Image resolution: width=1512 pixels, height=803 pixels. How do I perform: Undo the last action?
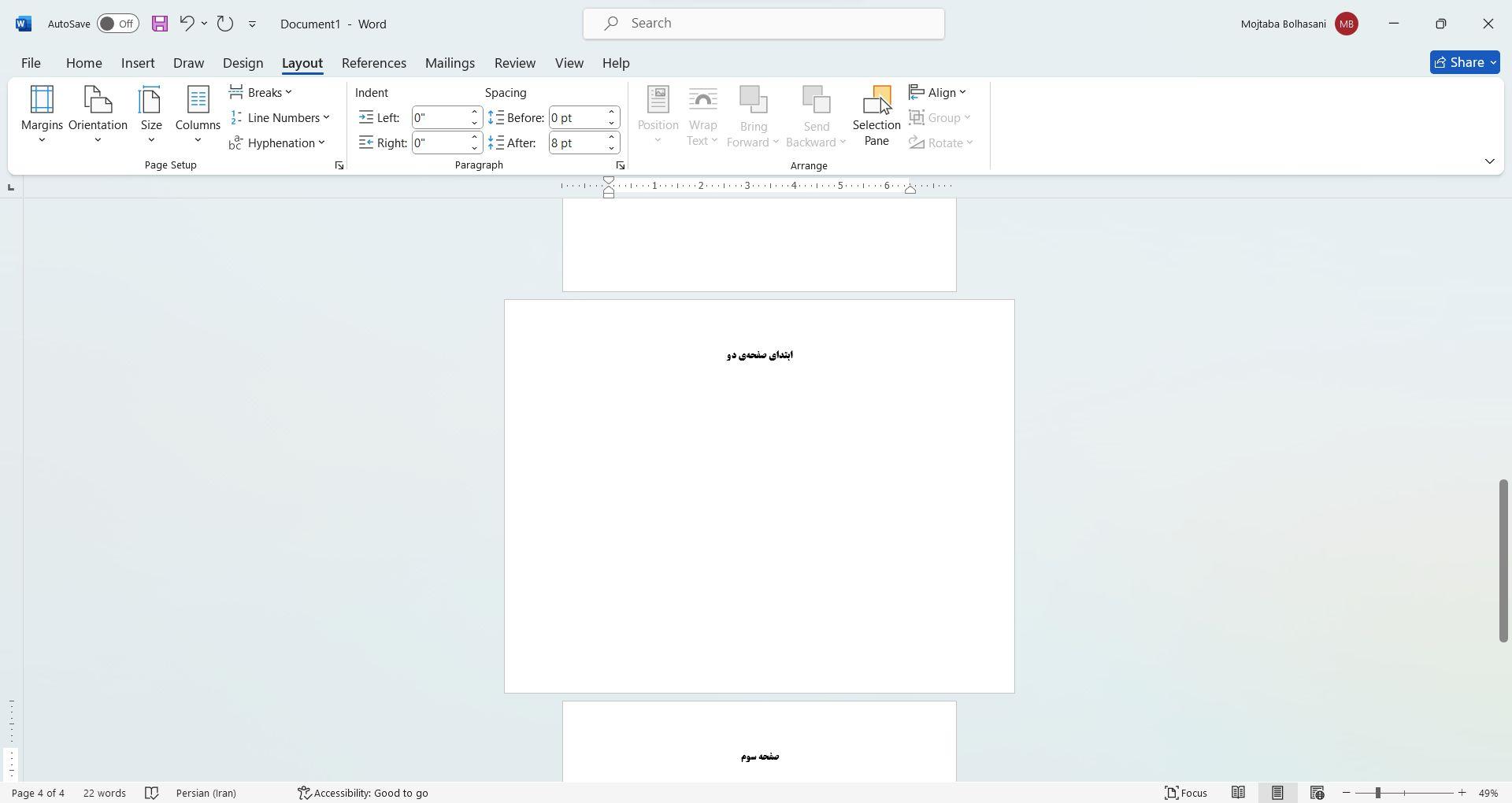click(187, 24)
